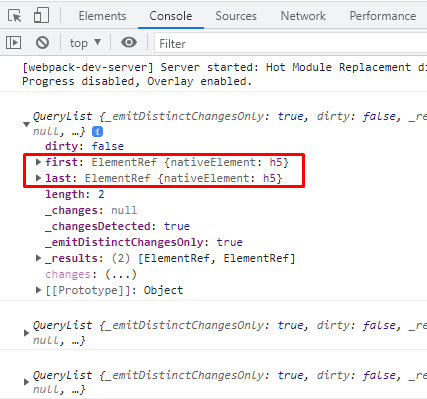Screen dimensions: 427x399
Task: Expand the [[Prototype]]: Object entry
Action: [x=38, y=290]
